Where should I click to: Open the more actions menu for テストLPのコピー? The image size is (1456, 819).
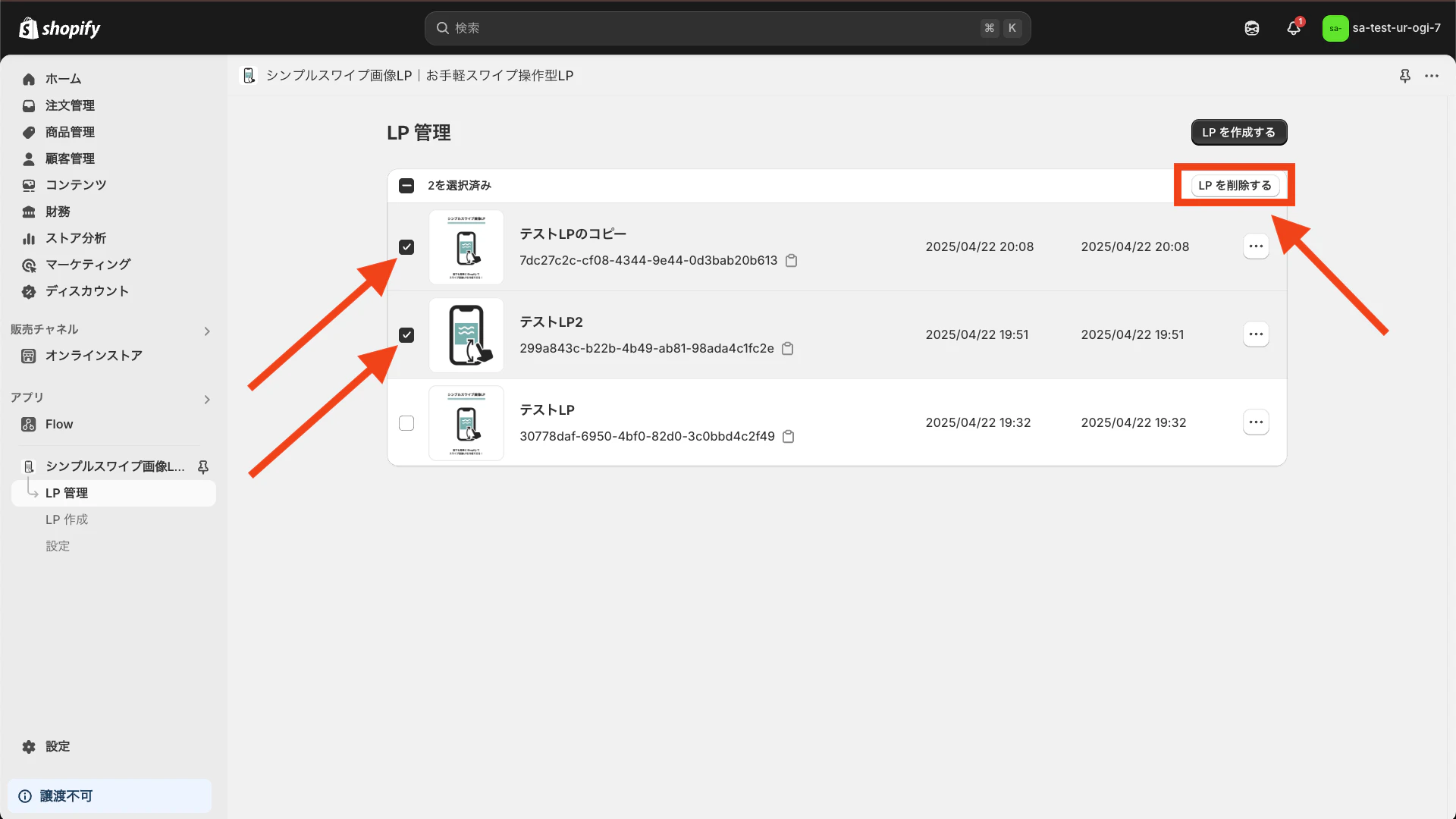pyautogui.click(x=1256, y=246)
